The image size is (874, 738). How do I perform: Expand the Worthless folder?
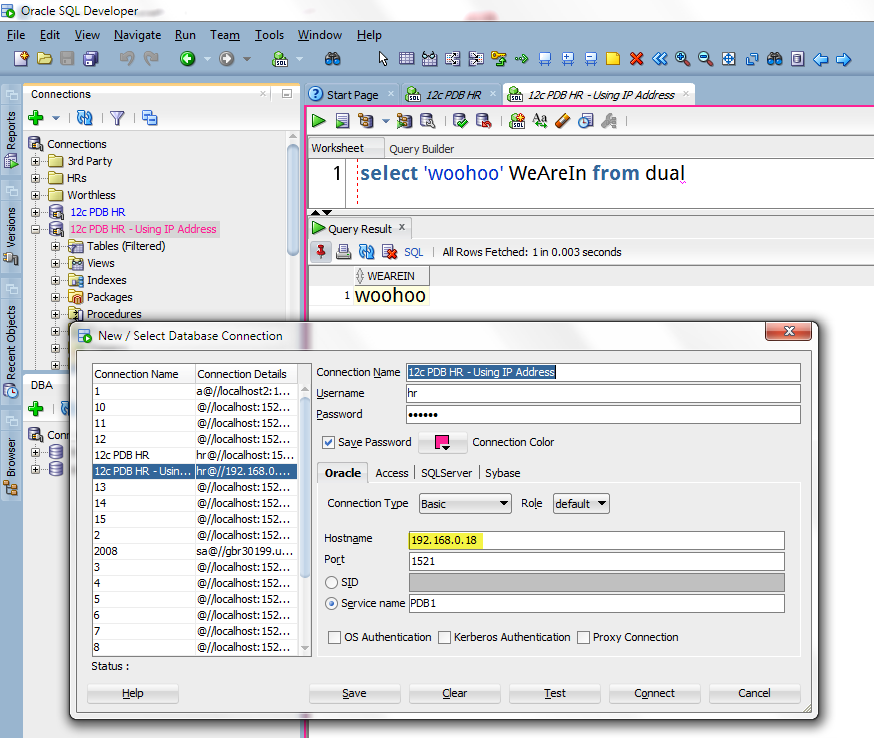coord(36,195)
